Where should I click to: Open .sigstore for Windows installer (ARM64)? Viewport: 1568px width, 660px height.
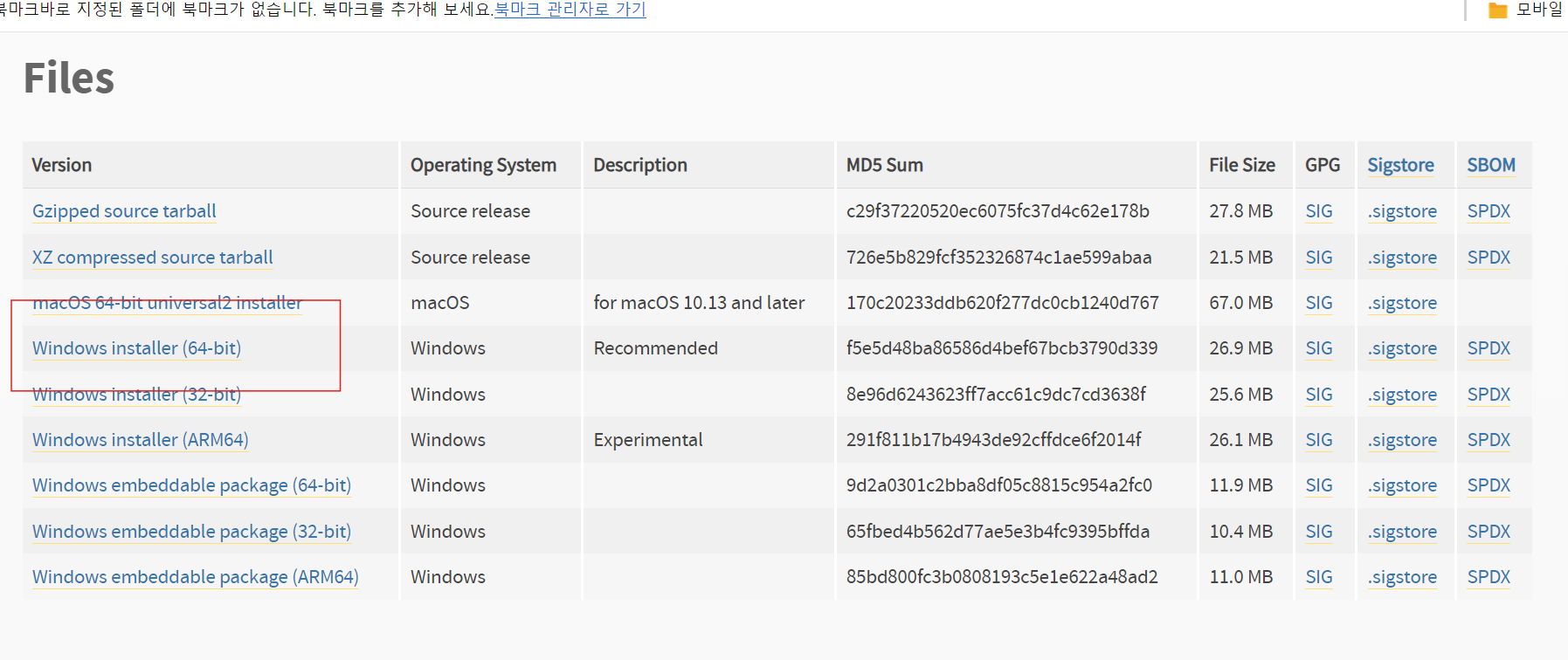[1403, 440]
